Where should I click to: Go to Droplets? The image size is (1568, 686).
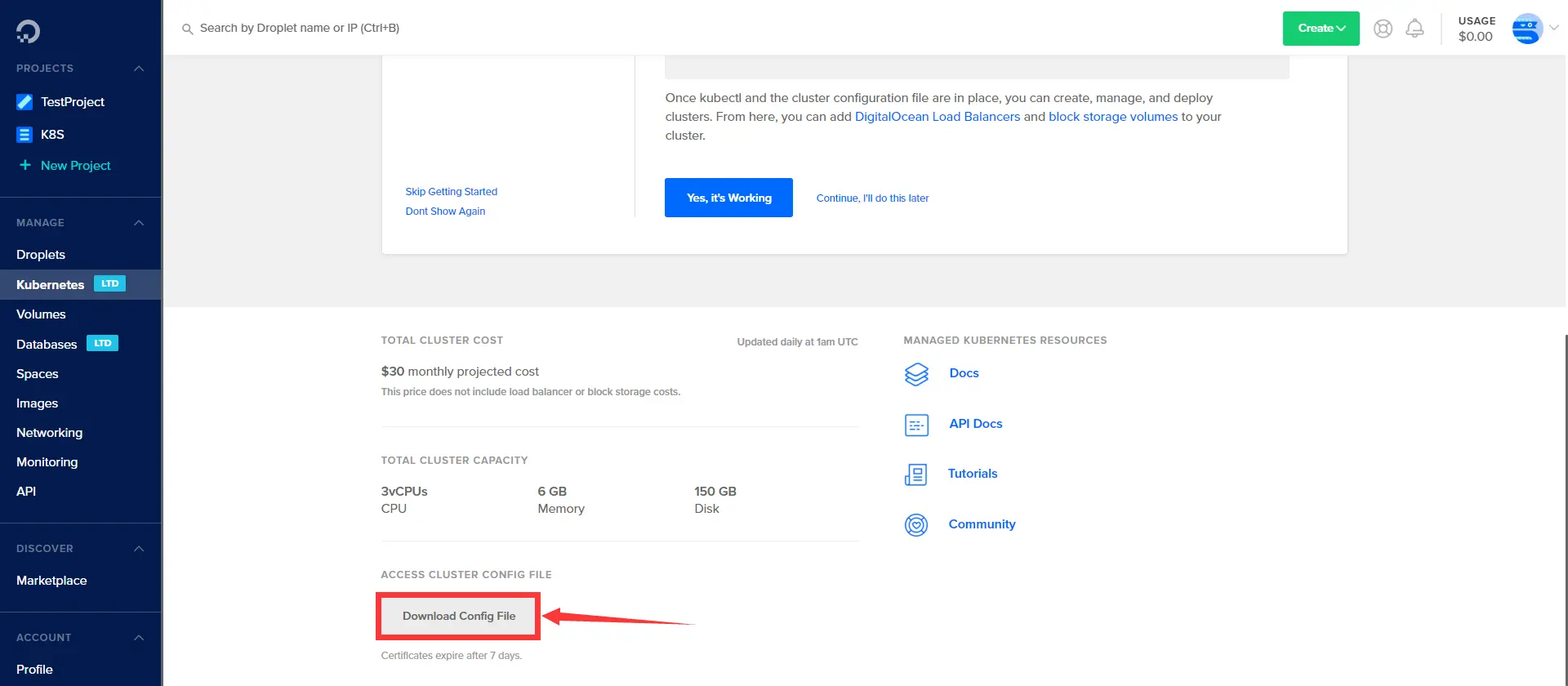(41, 255)
